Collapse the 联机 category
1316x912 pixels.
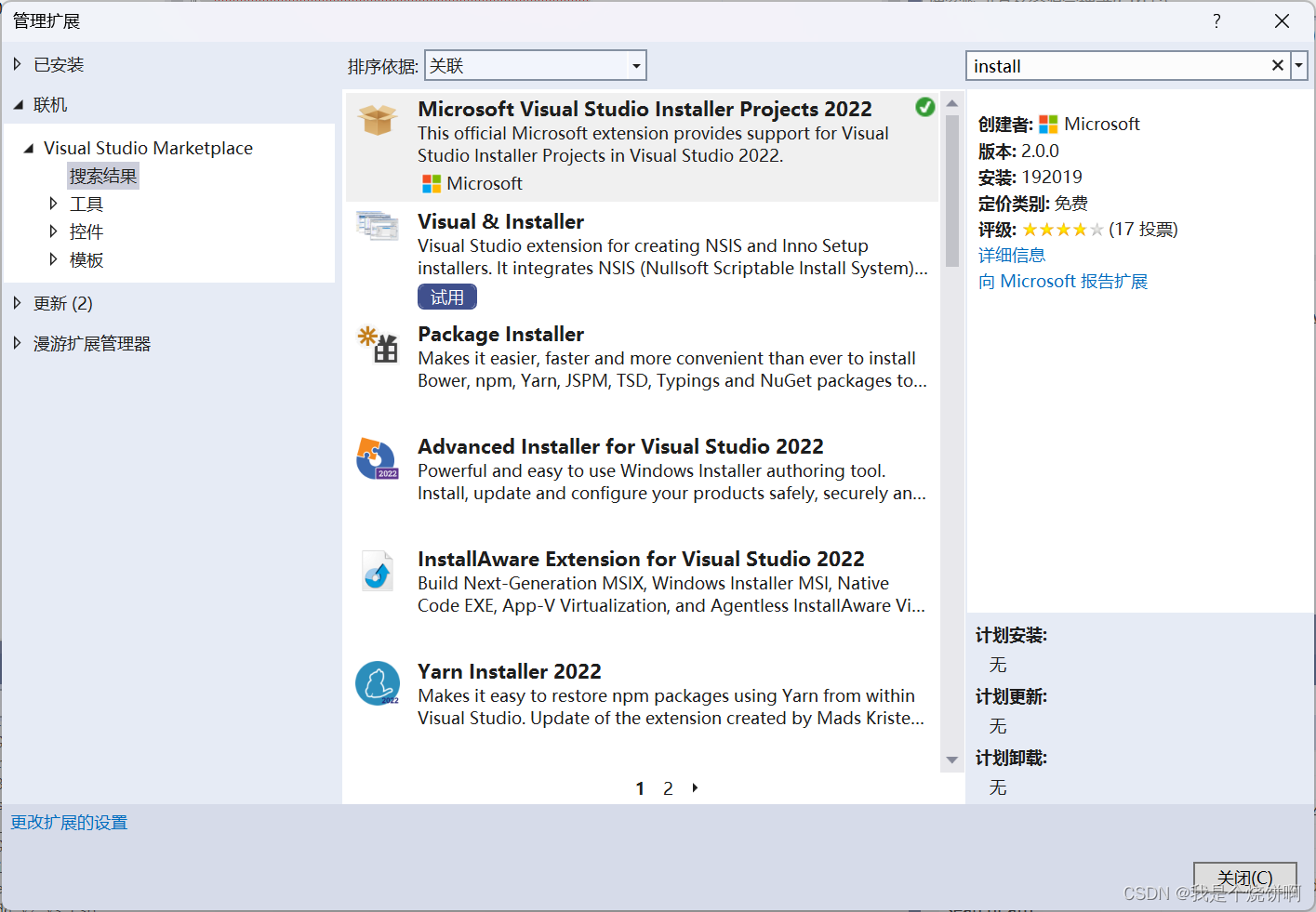(18, 105)
